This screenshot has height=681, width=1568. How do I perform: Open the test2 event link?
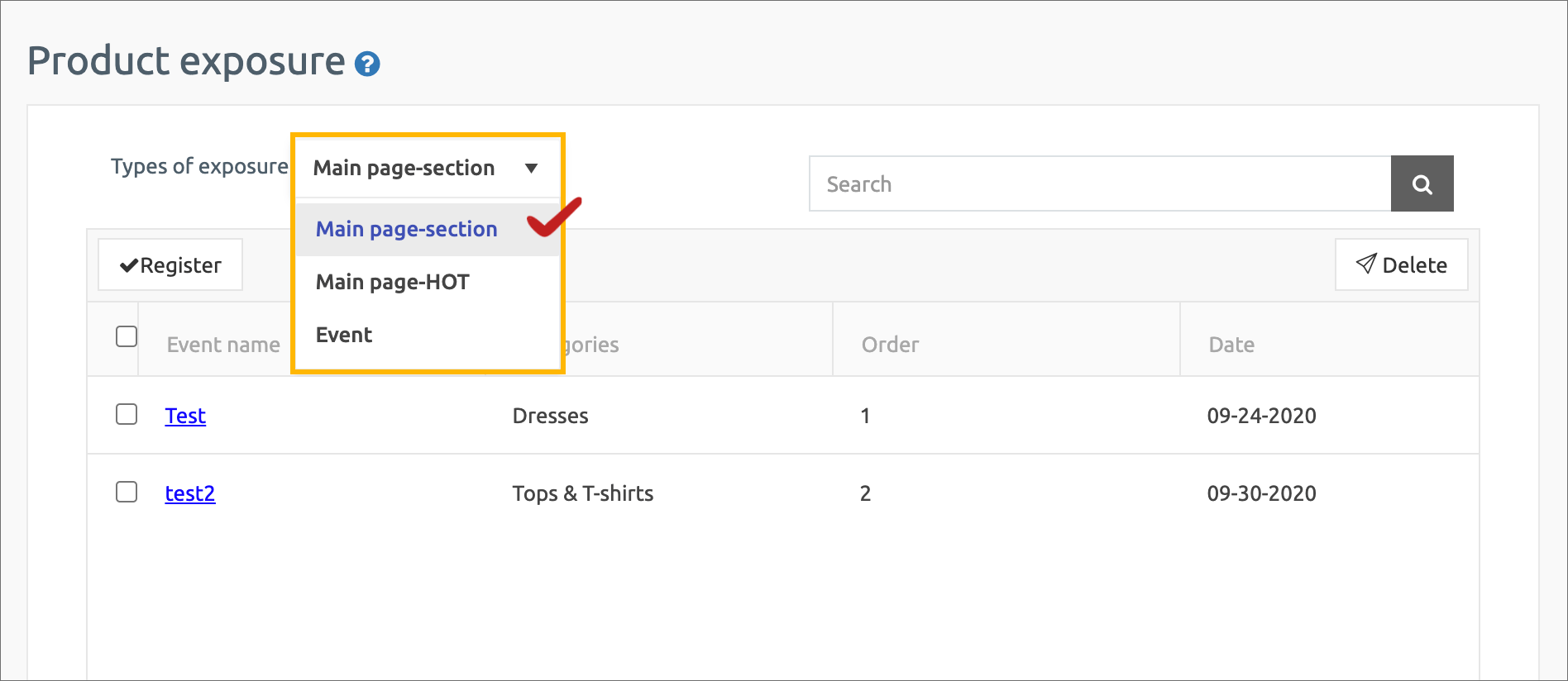click(x=190, y=493)
